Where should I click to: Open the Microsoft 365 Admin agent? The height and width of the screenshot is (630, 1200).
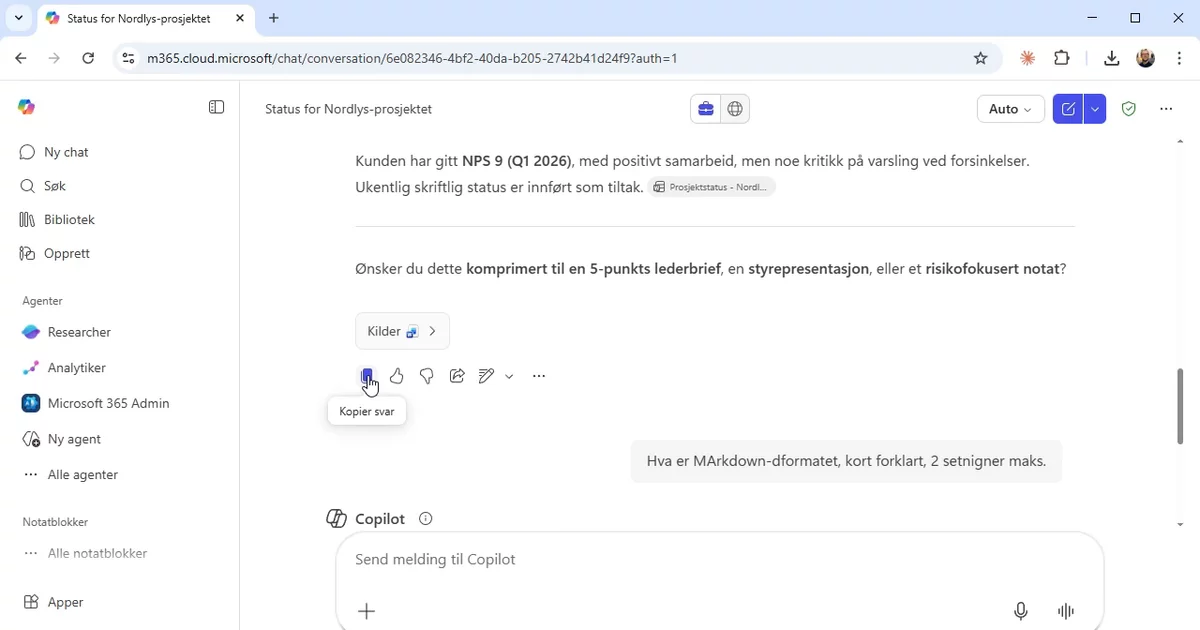[x=120, y=403]
